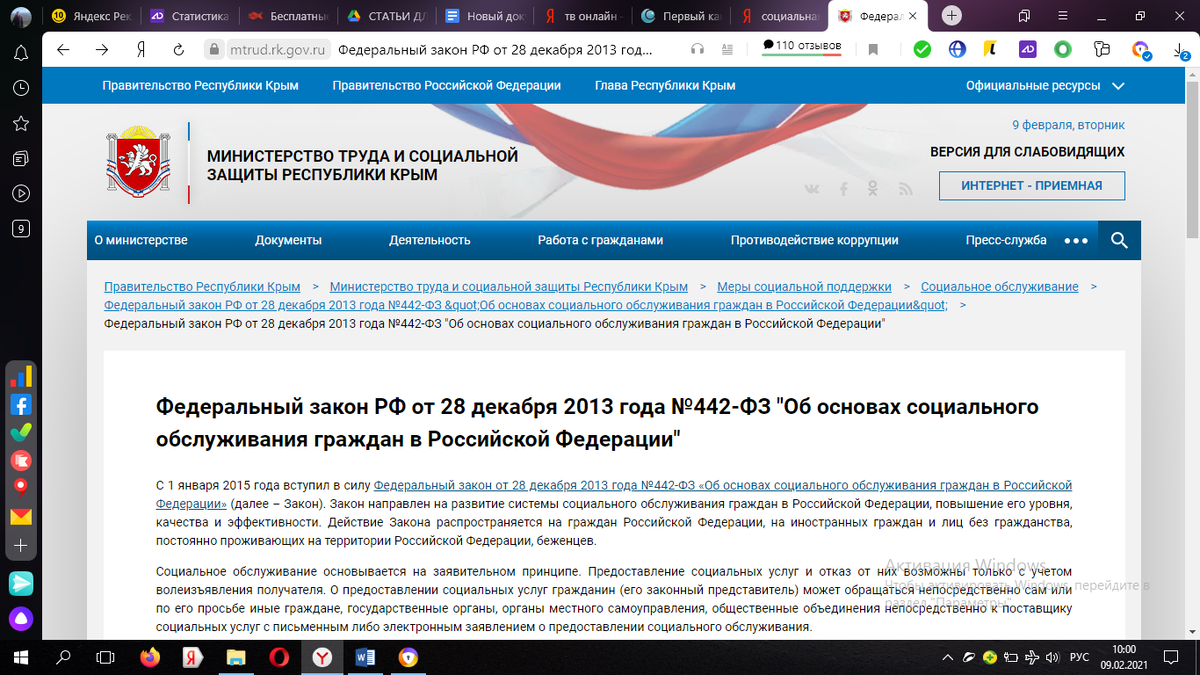
Task: Open the messenger paper-plane icon in sidebar
Action: [x=21, y=583]
